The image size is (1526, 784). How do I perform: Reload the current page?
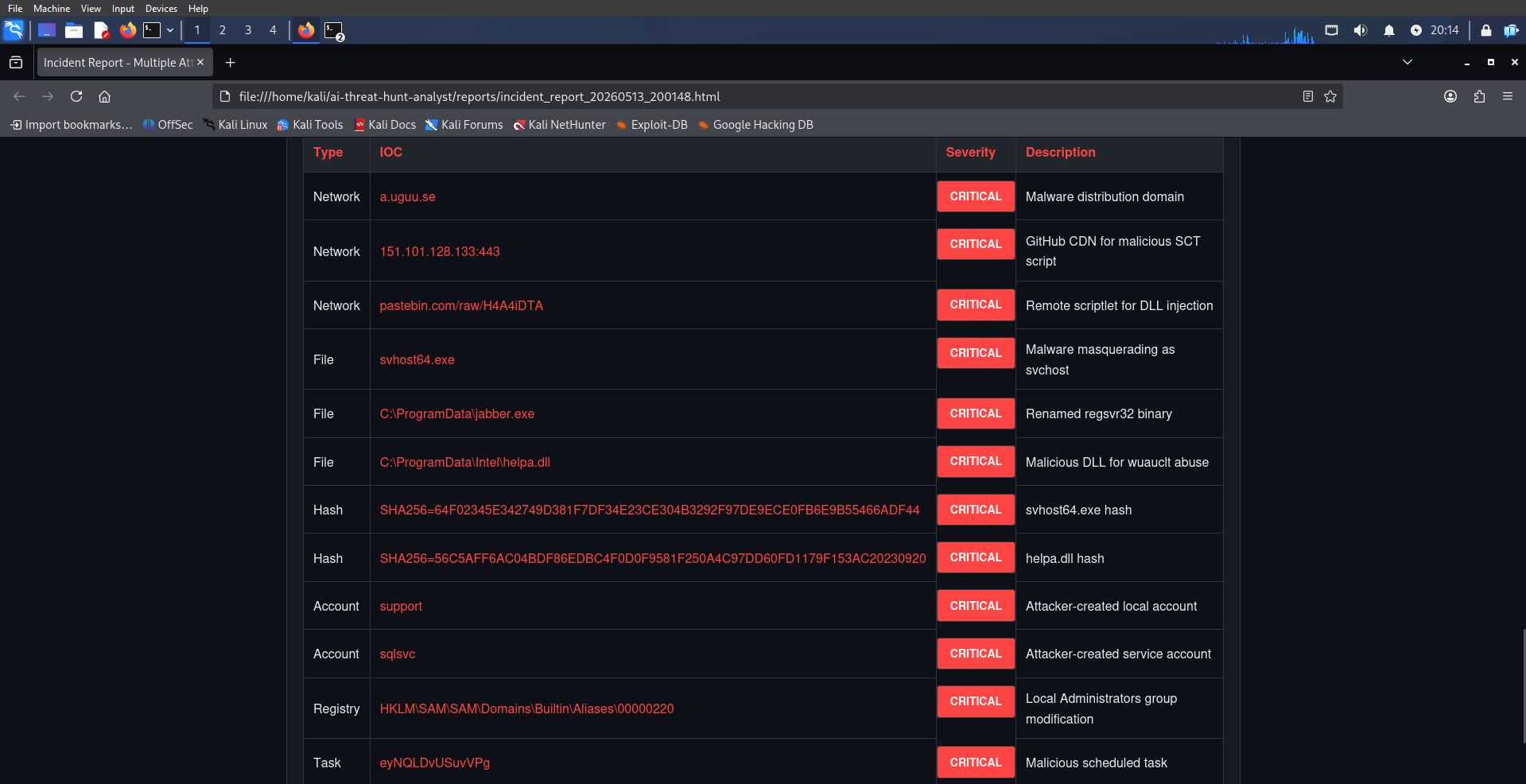point(76,96)
